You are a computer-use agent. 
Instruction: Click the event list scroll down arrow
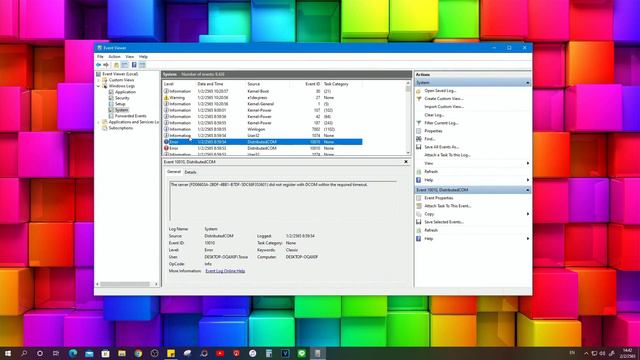pos(408,153)
